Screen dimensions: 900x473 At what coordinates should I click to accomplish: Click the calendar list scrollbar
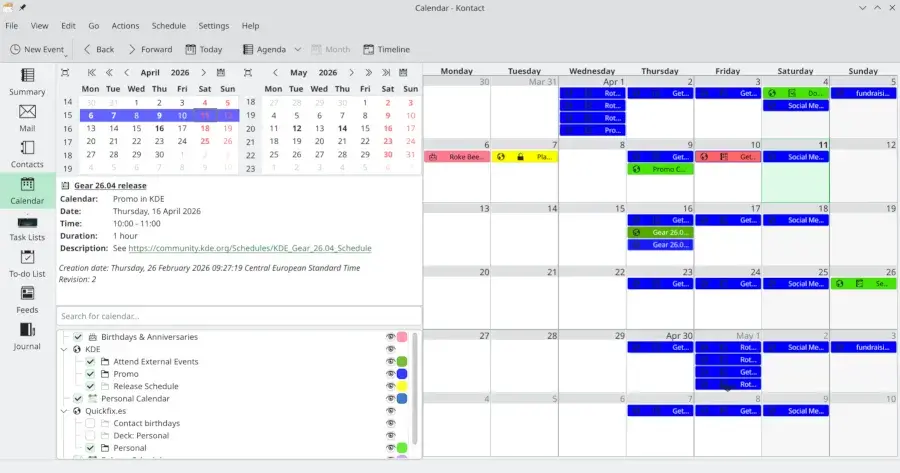point(415,389)
